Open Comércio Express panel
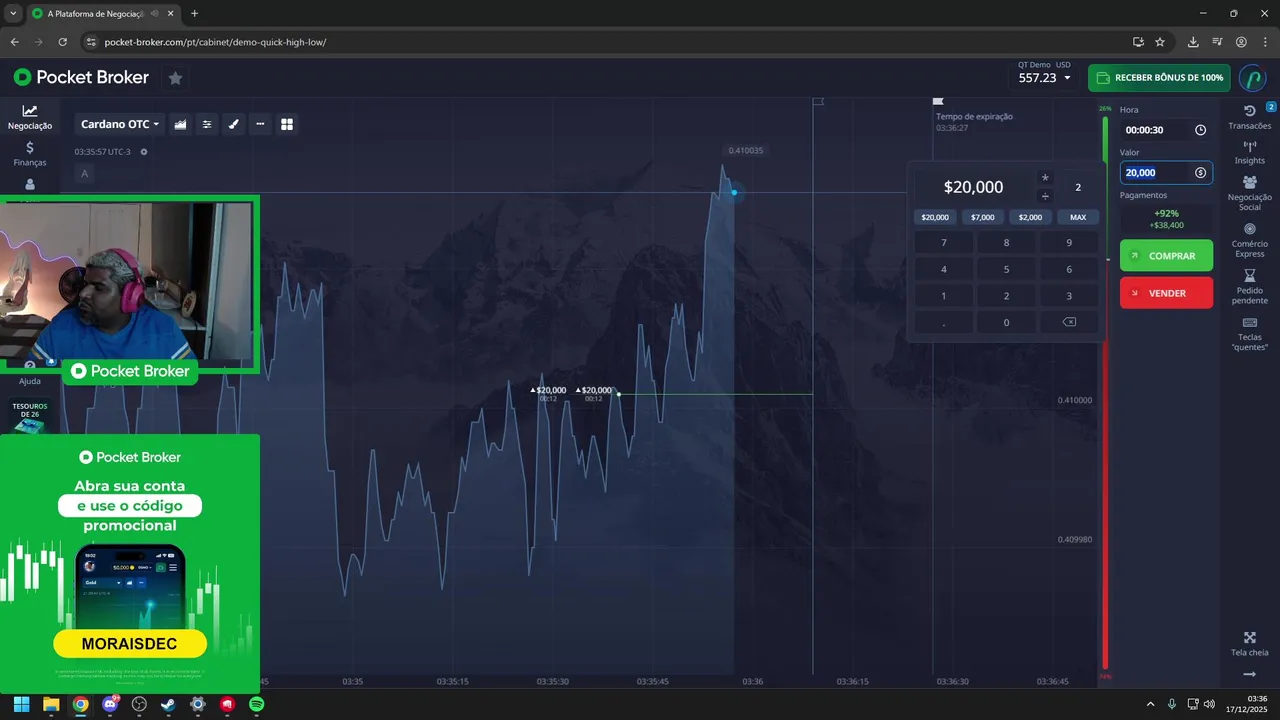Image resolution: width=1280 pixels, height=720 pixels. [x=1249, y=240]
